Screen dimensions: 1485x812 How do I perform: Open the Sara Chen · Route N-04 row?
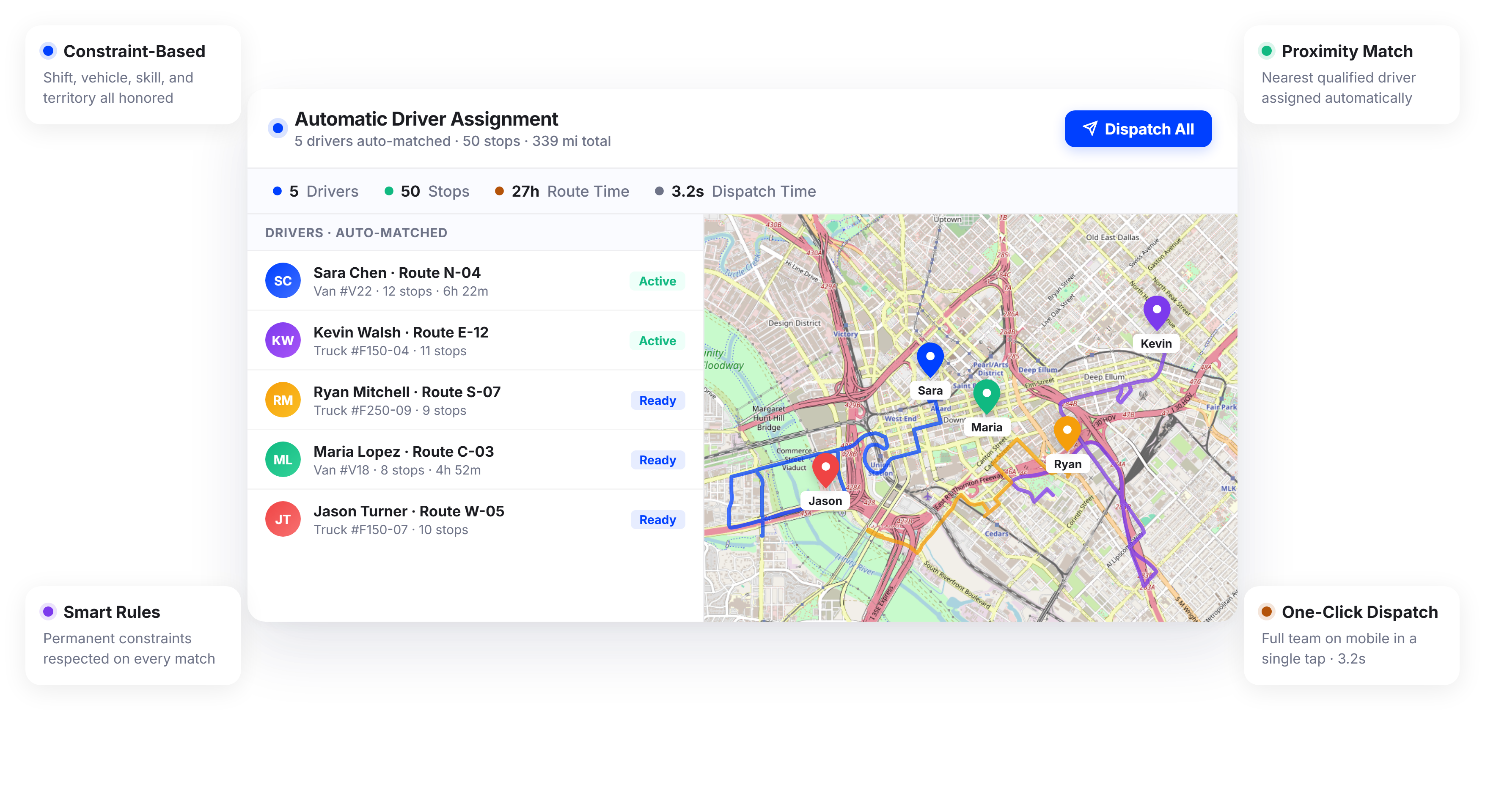[475, 281]
